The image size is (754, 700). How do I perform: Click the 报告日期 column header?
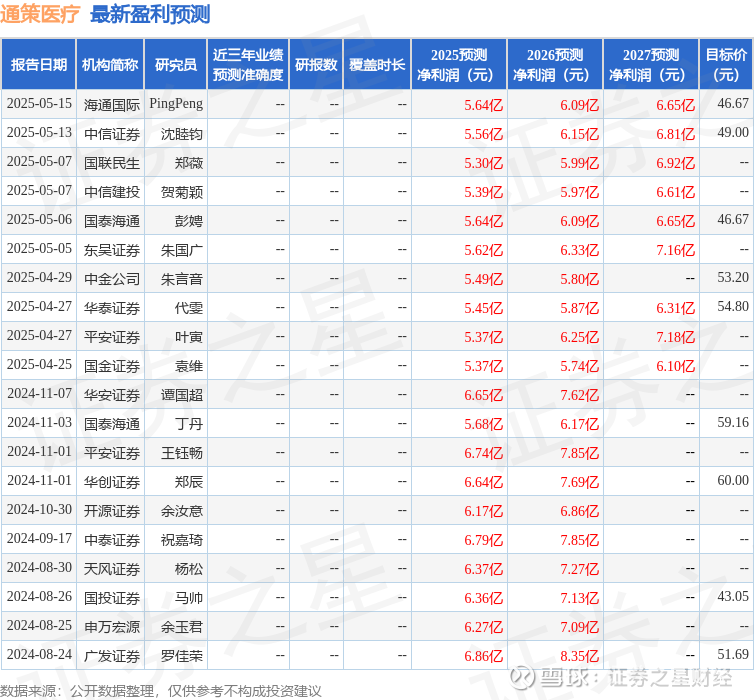pos(38,64)
